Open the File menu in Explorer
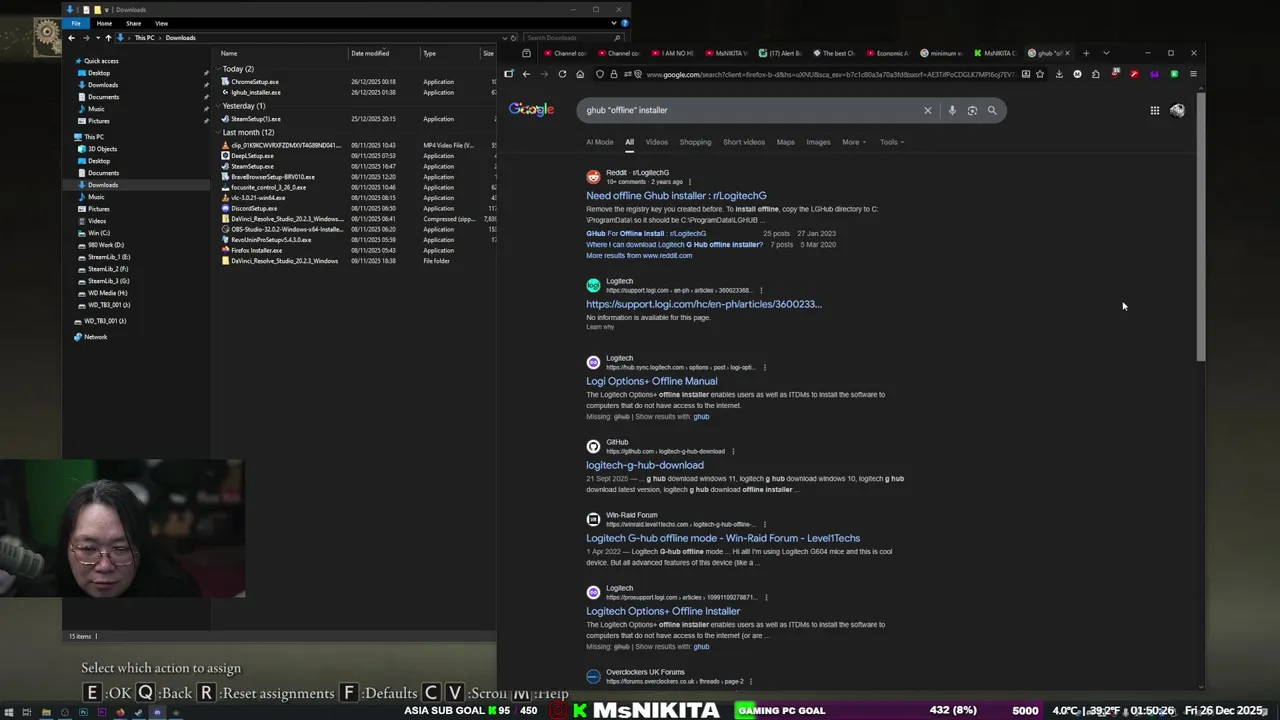Image resolution: width=1280 pixels, height=720 pixels. coord(76,23)
